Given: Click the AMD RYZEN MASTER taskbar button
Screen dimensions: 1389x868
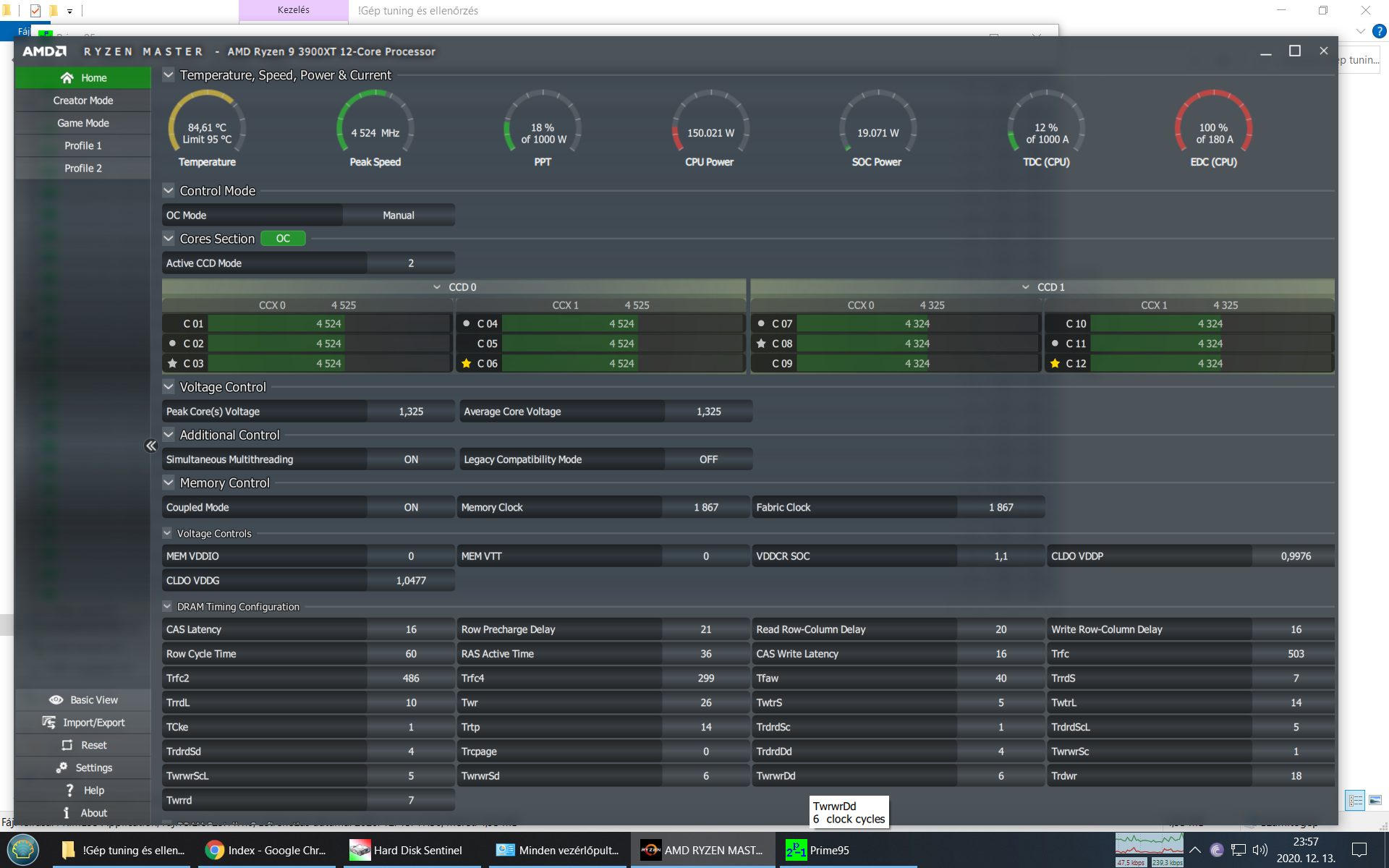Looking at the screenshot, I should [x=702, y=850].
